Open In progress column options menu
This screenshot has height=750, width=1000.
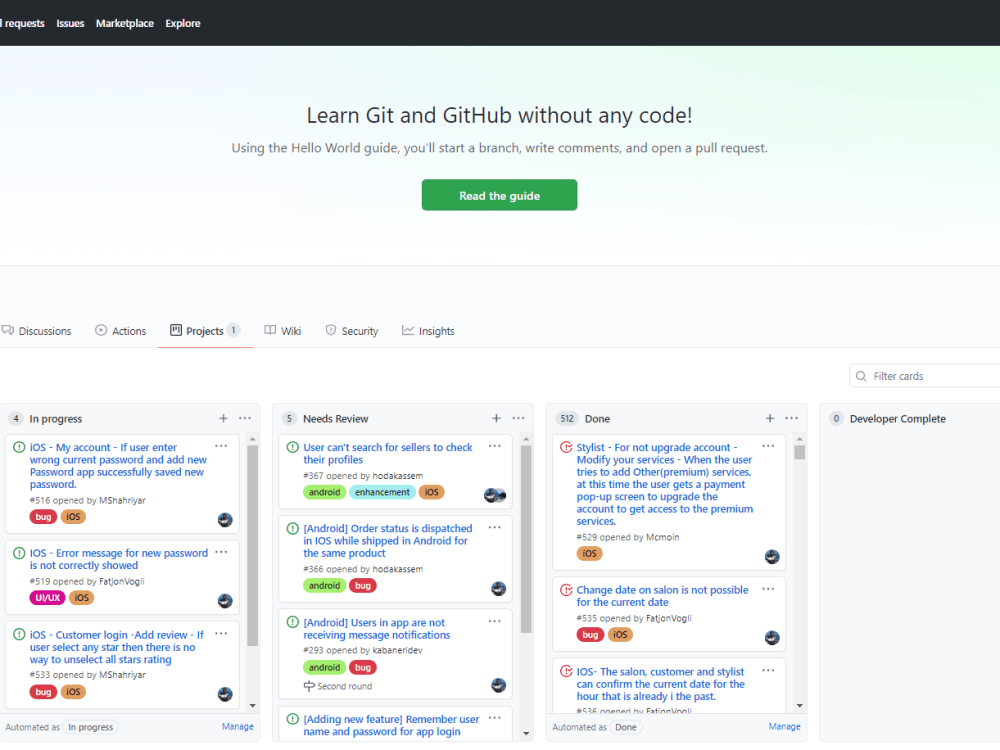tap(245, 418)
